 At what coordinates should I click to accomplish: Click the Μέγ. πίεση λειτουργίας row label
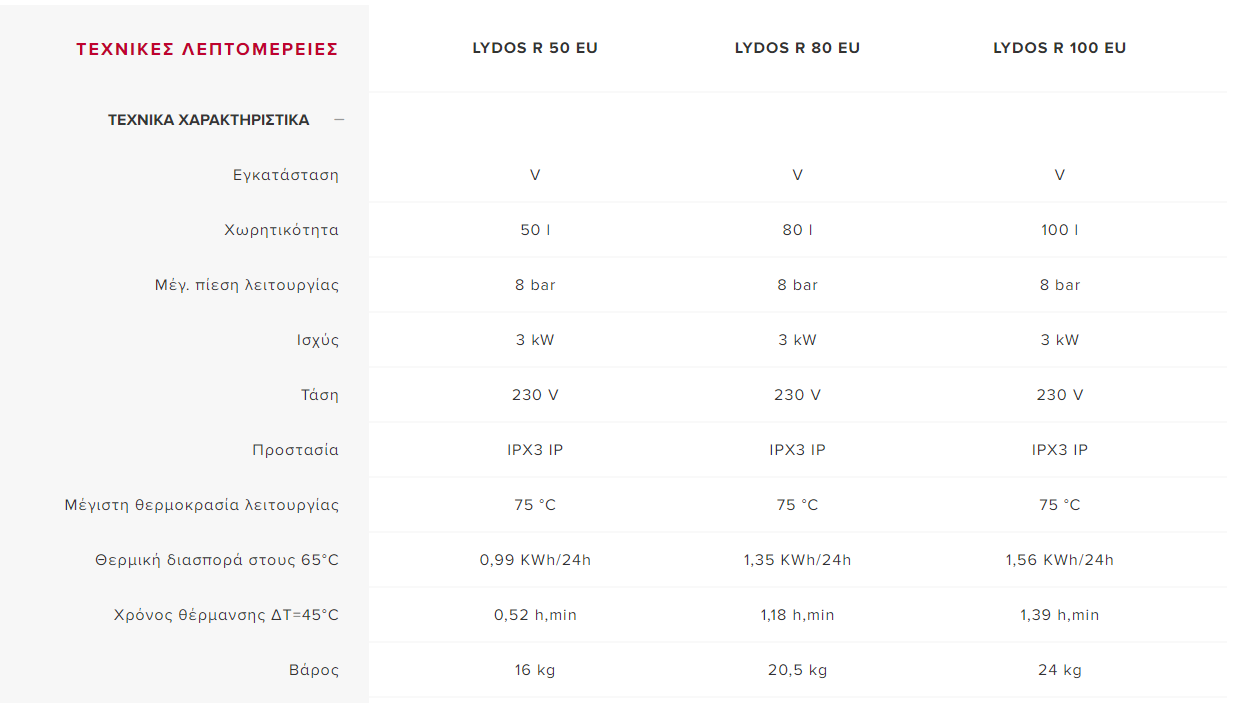click(247, 285)
